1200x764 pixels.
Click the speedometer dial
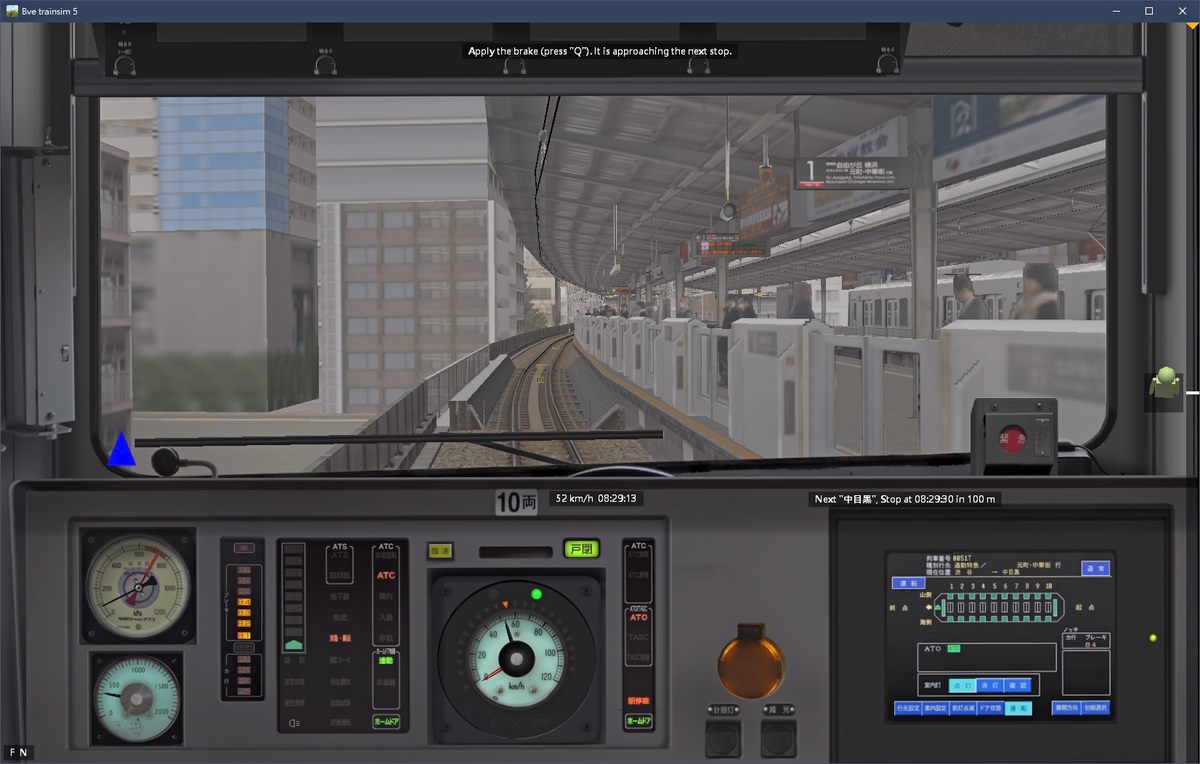point(516,657)
